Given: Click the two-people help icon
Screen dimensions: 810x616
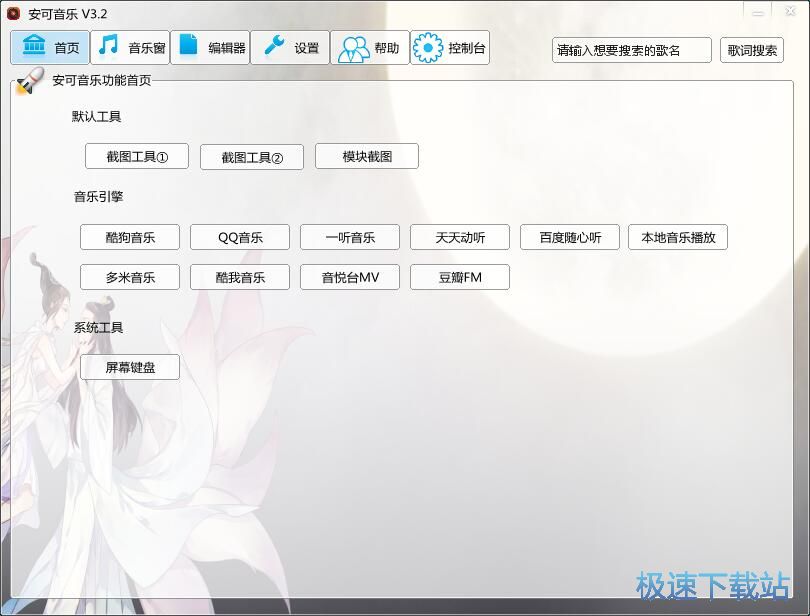Looking at the screenshot, I should [353, 50].
